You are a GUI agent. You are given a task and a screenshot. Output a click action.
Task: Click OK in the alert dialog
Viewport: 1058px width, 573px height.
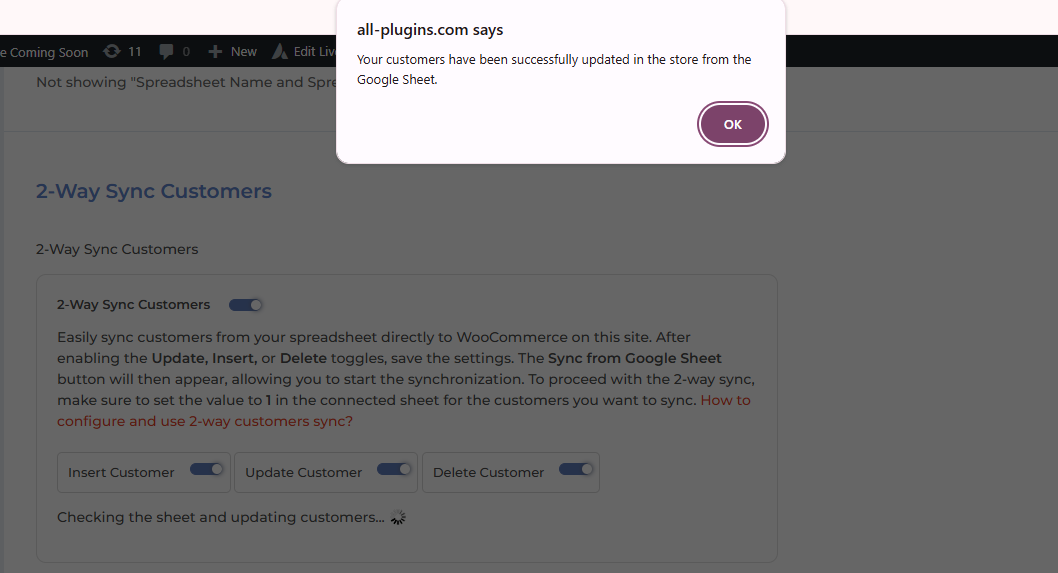coord(732,125)
